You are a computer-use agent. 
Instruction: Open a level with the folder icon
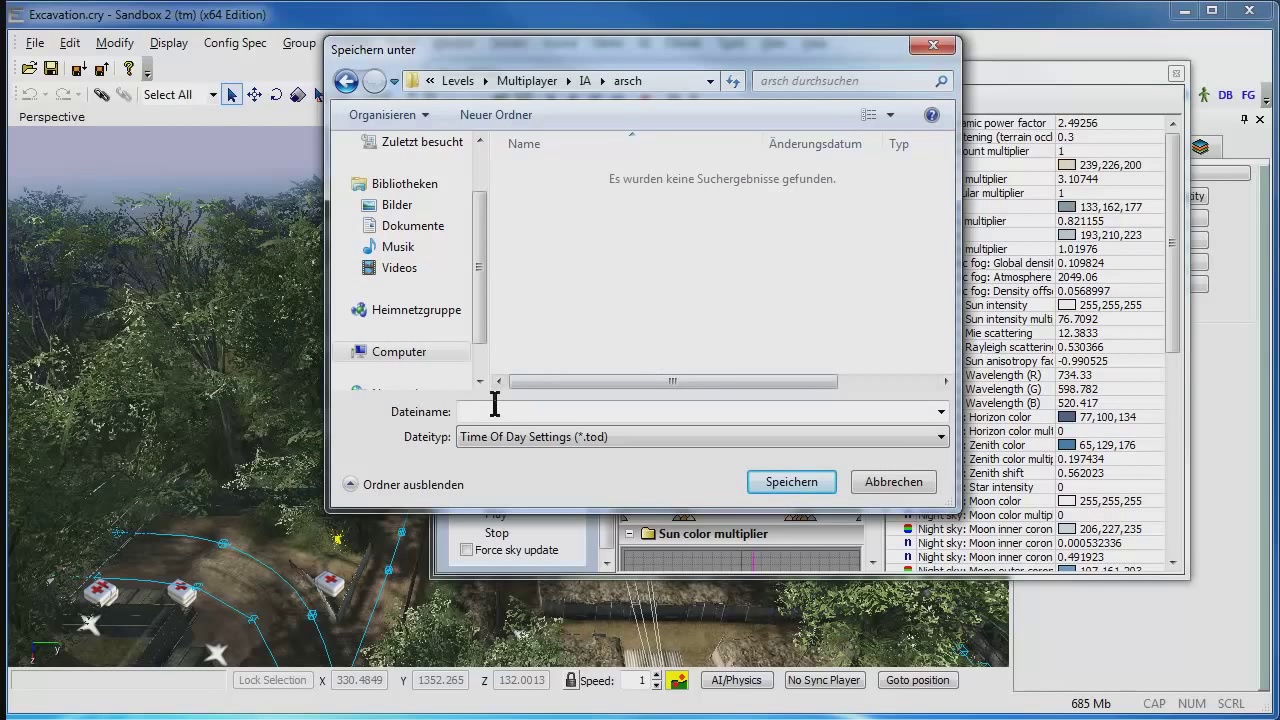pyautogui.click(x=29, y=69)
